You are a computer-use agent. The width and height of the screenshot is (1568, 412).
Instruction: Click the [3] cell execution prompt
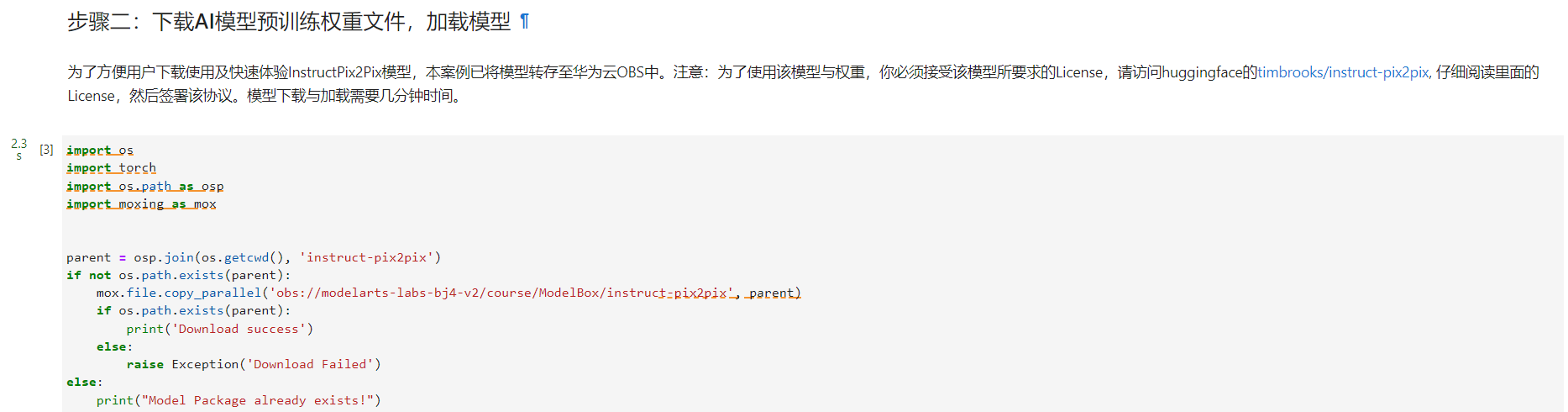click(46, 150)
